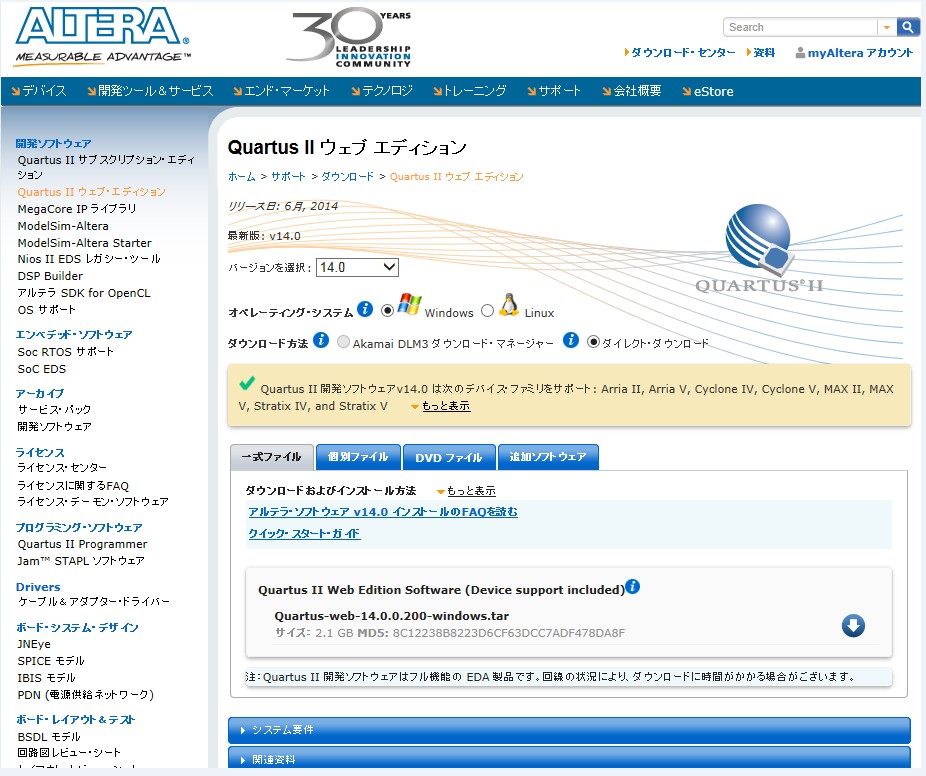The height and width of the screenshot is (776, 926).
Task: Open Quartus II Programmer sidebar link
Action: pos(82,544)
